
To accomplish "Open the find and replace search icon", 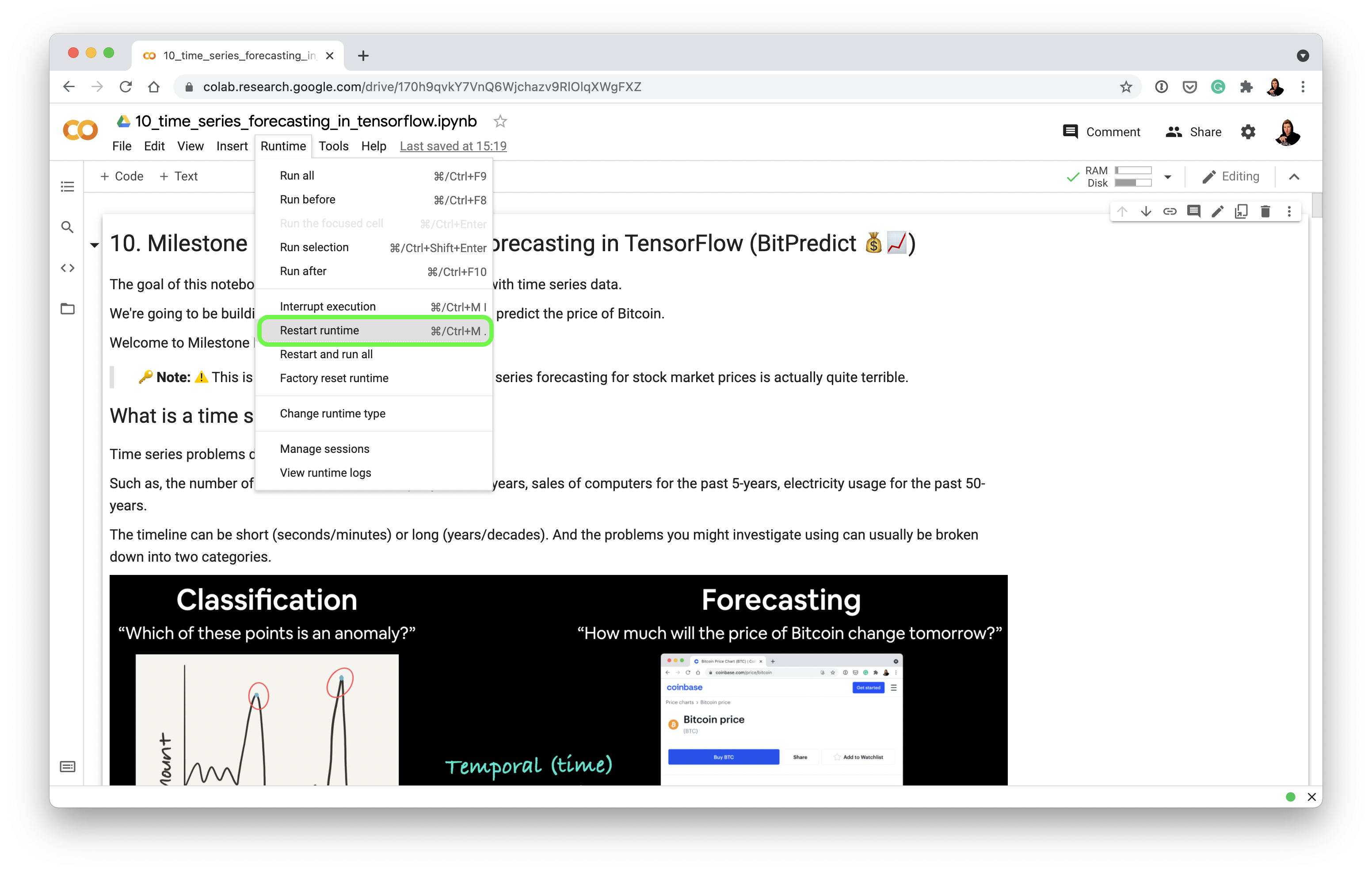I will point(67,227).
